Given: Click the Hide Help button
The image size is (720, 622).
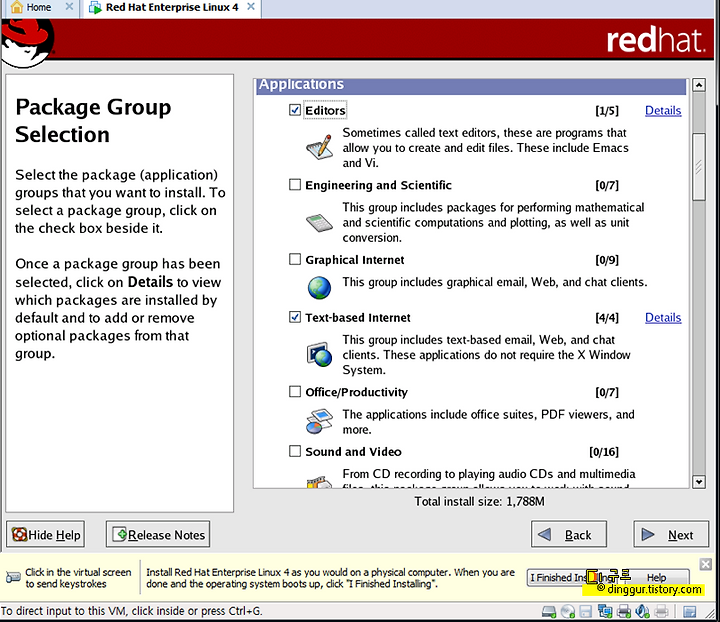Looking at the screenshot, I should 45,534.
